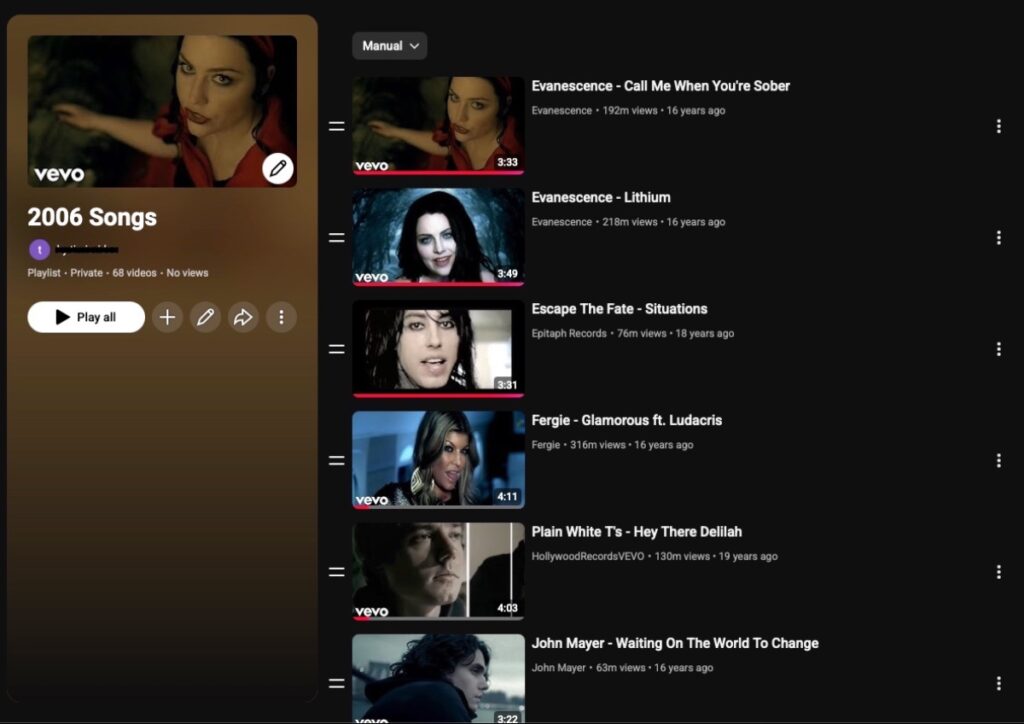Click the large playlist cover thumbnail
The height and width of the screenshot is (724, 1024).
tap(162, 111)
